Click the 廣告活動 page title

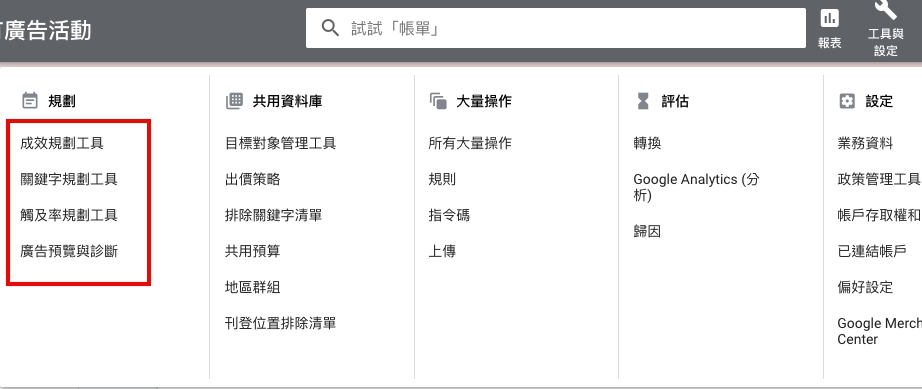click(46, 30)
